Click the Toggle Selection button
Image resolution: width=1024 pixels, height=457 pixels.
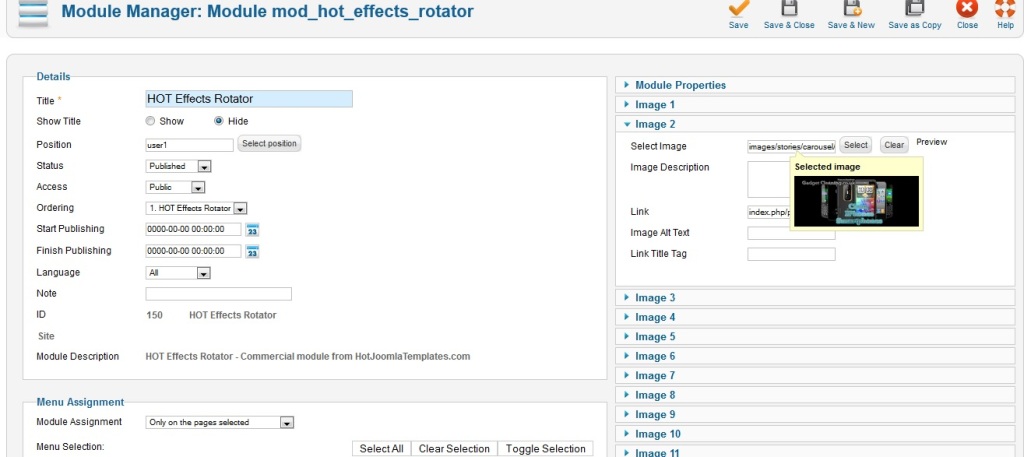545,449
